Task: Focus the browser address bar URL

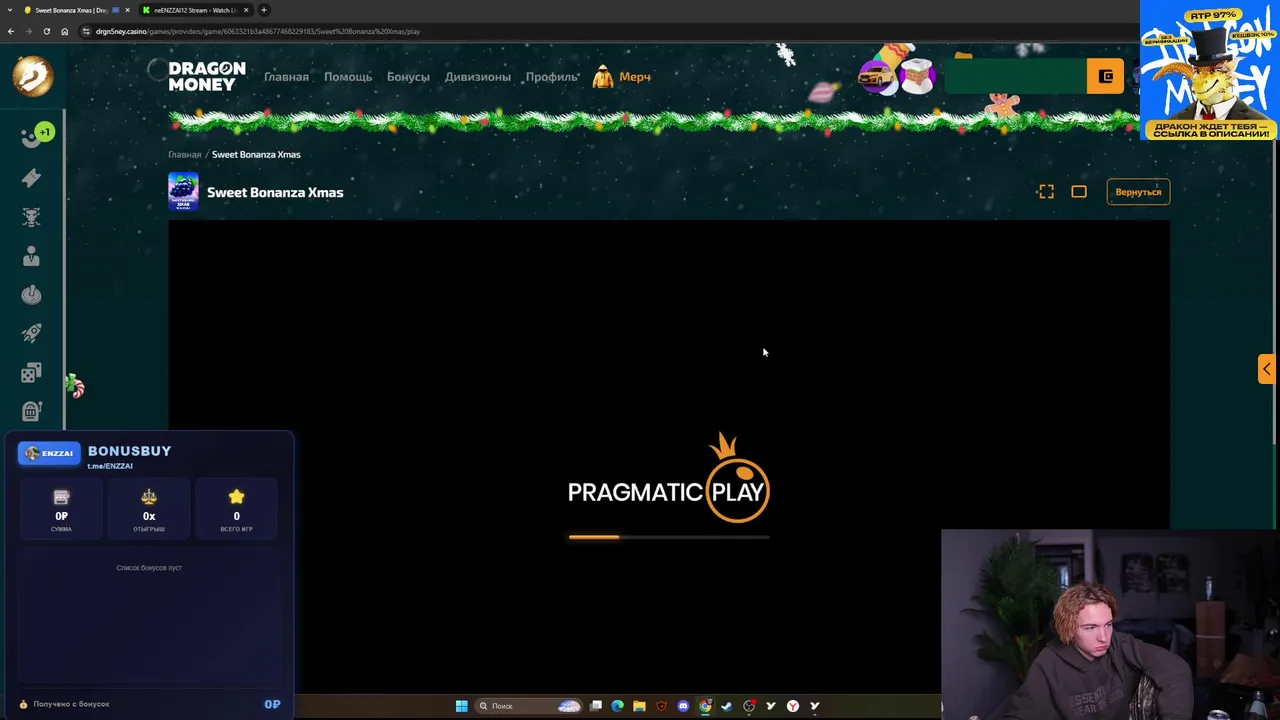Action: [x=258, y=31]
